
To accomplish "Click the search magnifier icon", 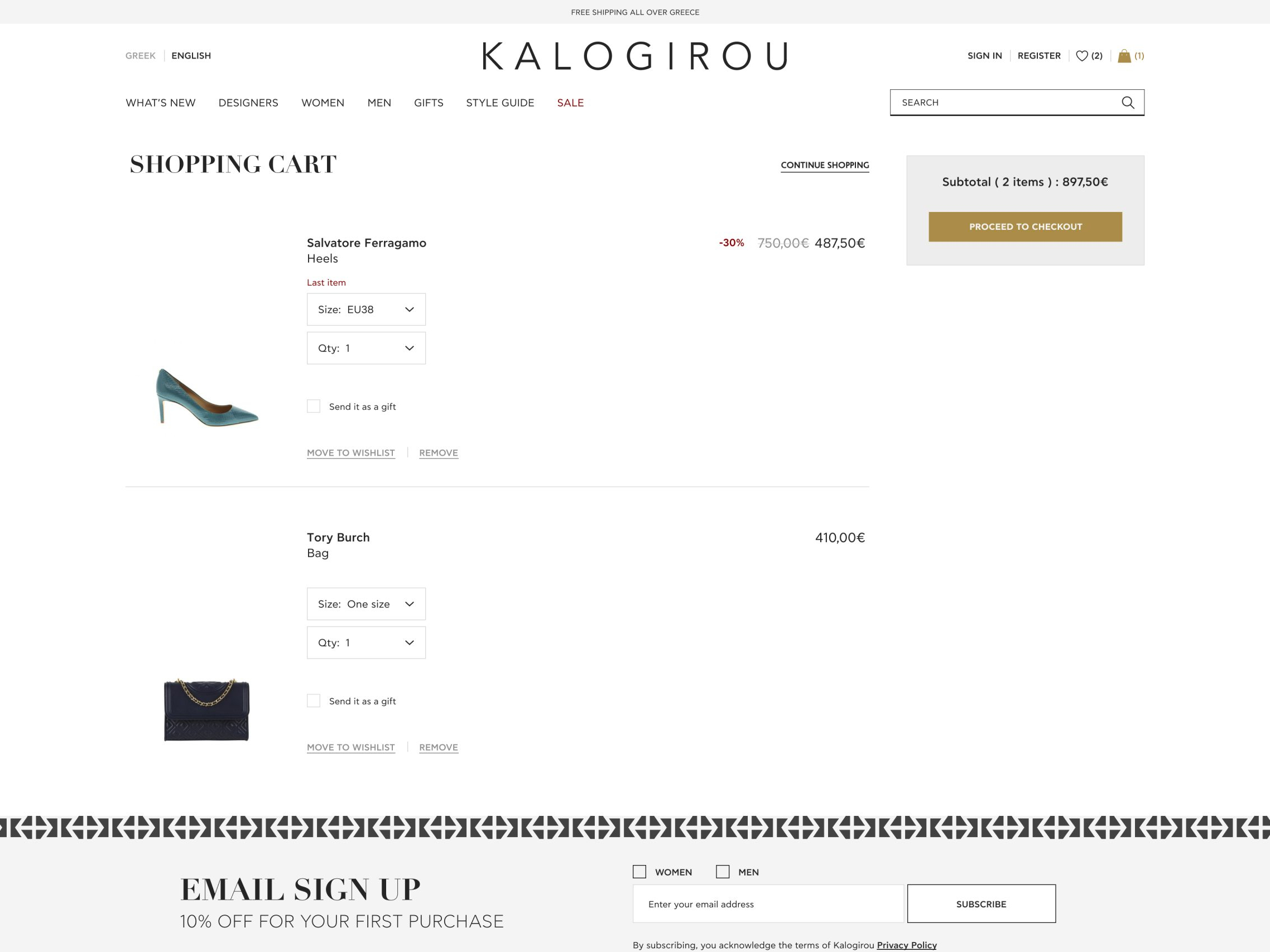I will [x=1128, y=102].
